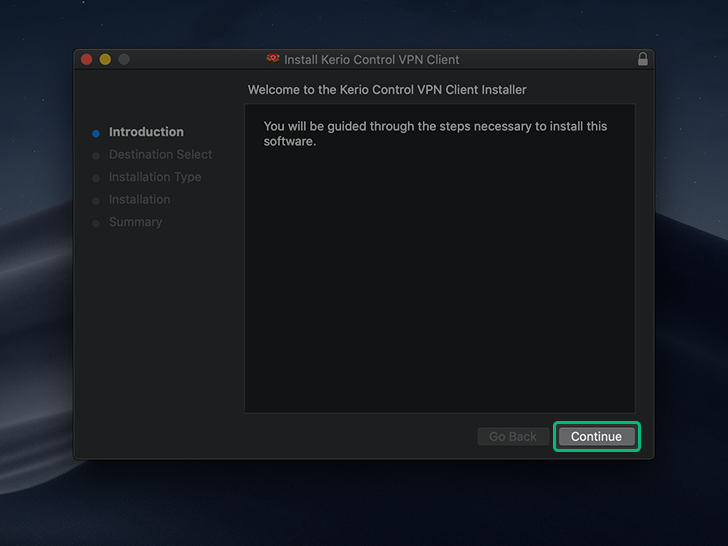The height and width of the screenshot is (546, 728).
Task: Select the Destination Select step
Action: (160, 154)
